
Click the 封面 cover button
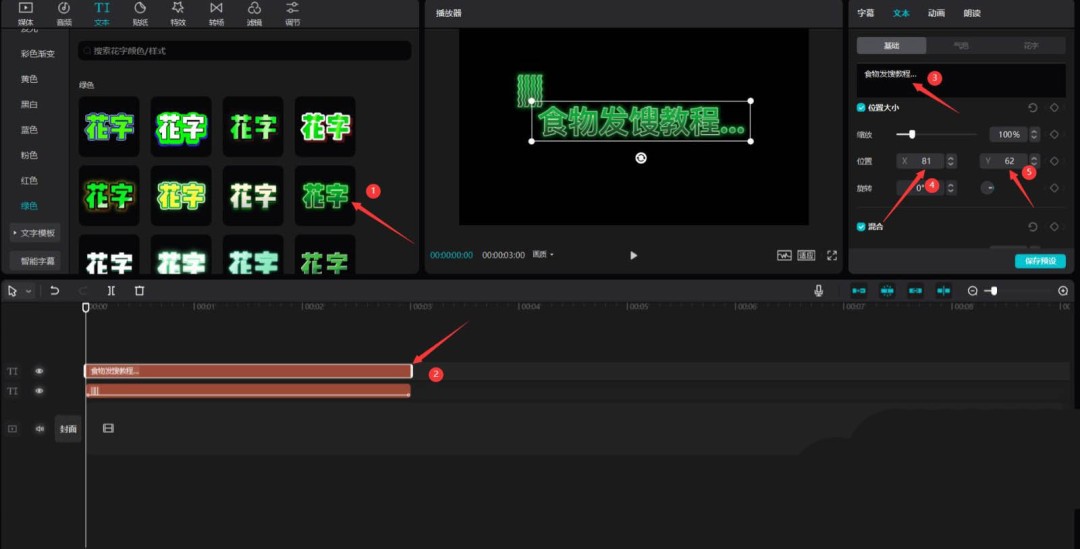point(68,428)
